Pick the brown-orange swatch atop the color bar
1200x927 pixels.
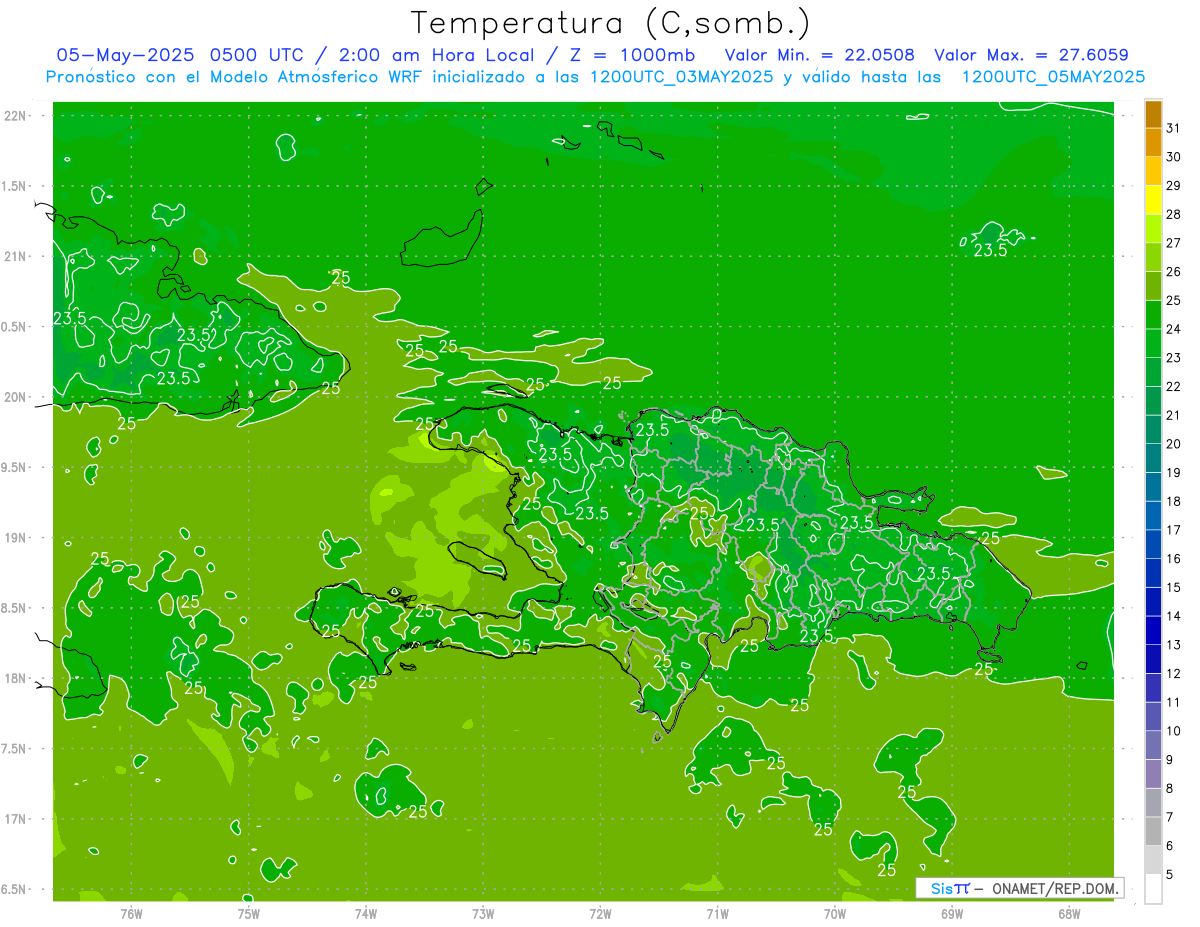1153,113
